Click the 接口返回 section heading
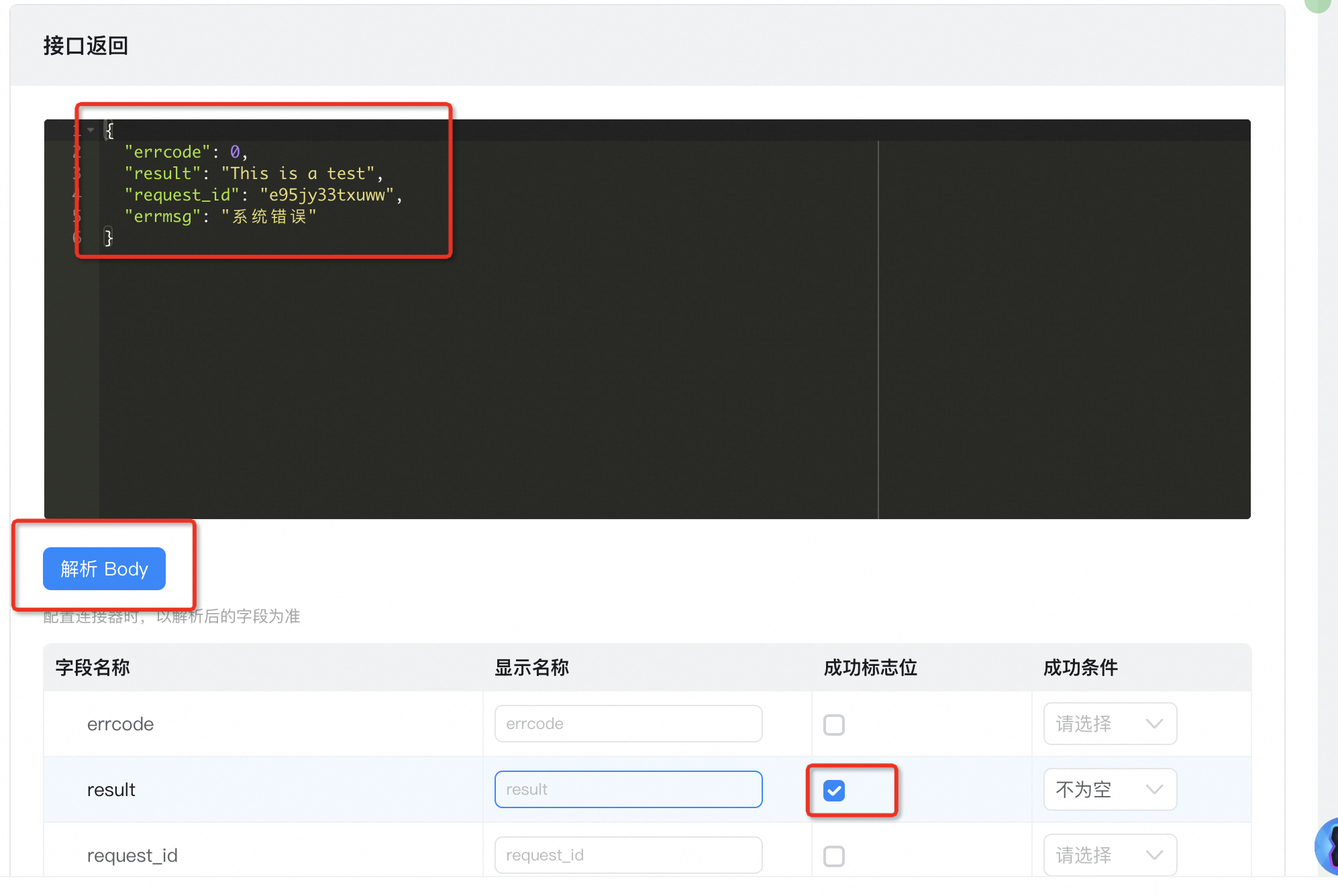This screenshot has height=896, width=1338. click(x=85, y=46)
